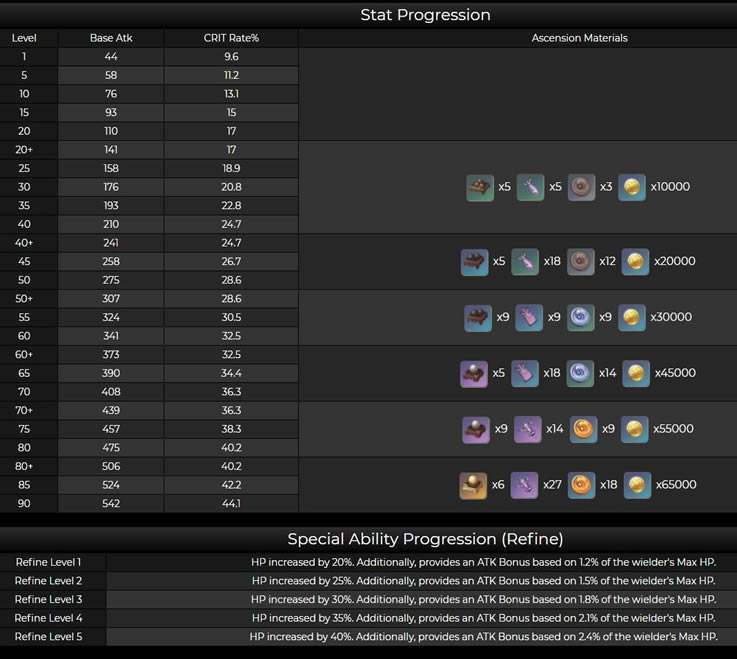The height and width of the screenshot is (659, 737).
Task: Select the gray disc material icon marked x12
Action: pos(581,262)
